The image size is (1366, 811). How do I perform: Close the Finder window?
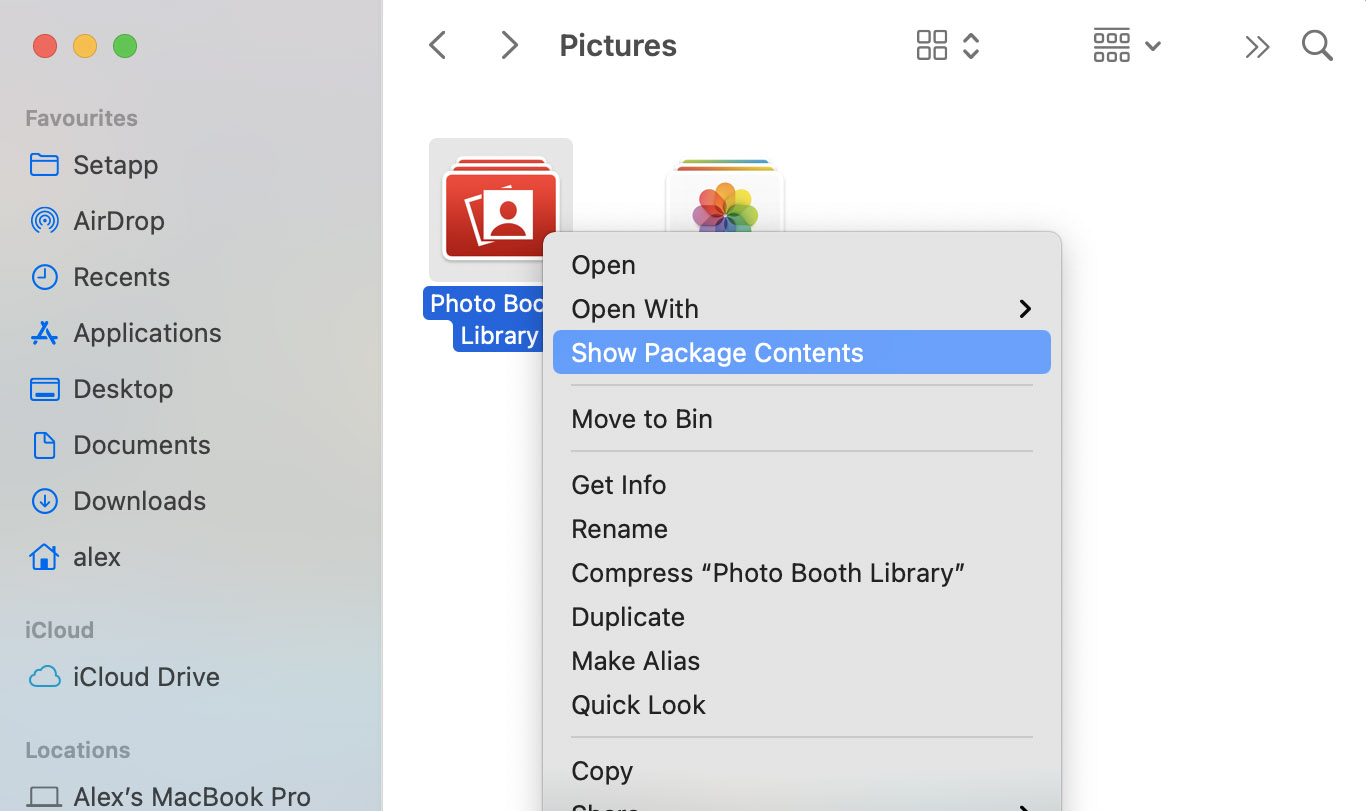[x=45, y=46]
